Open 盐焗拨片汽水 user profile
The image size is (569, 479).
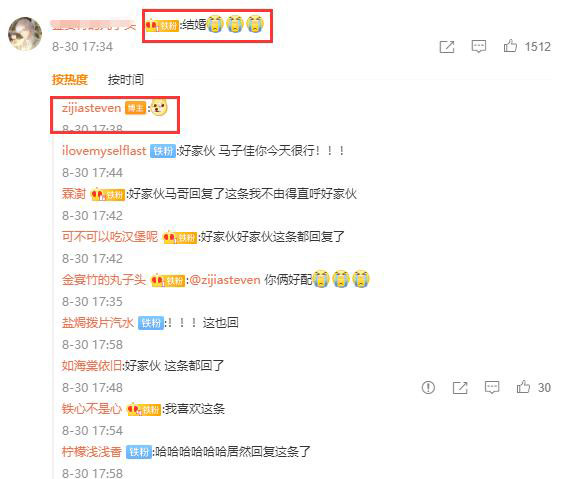98,323
